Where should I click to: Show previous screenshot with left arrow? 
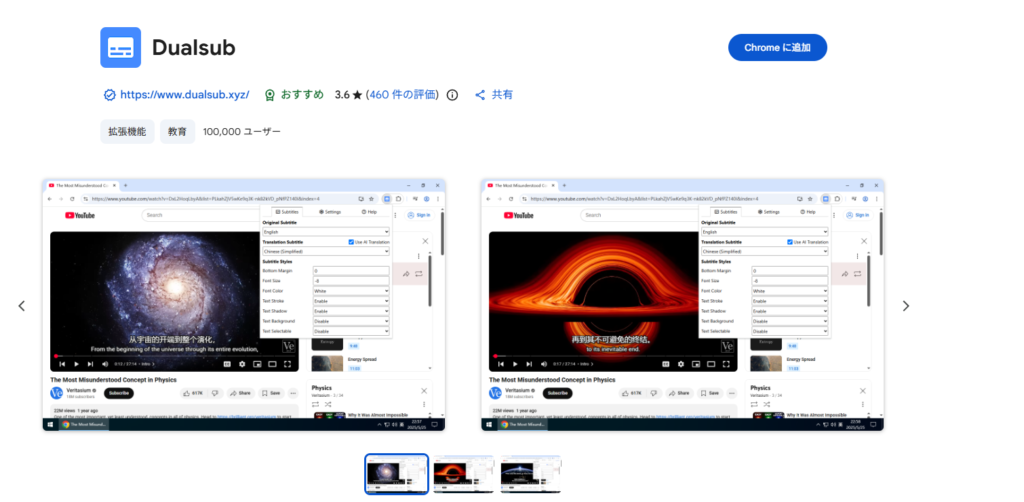[22, 306]
